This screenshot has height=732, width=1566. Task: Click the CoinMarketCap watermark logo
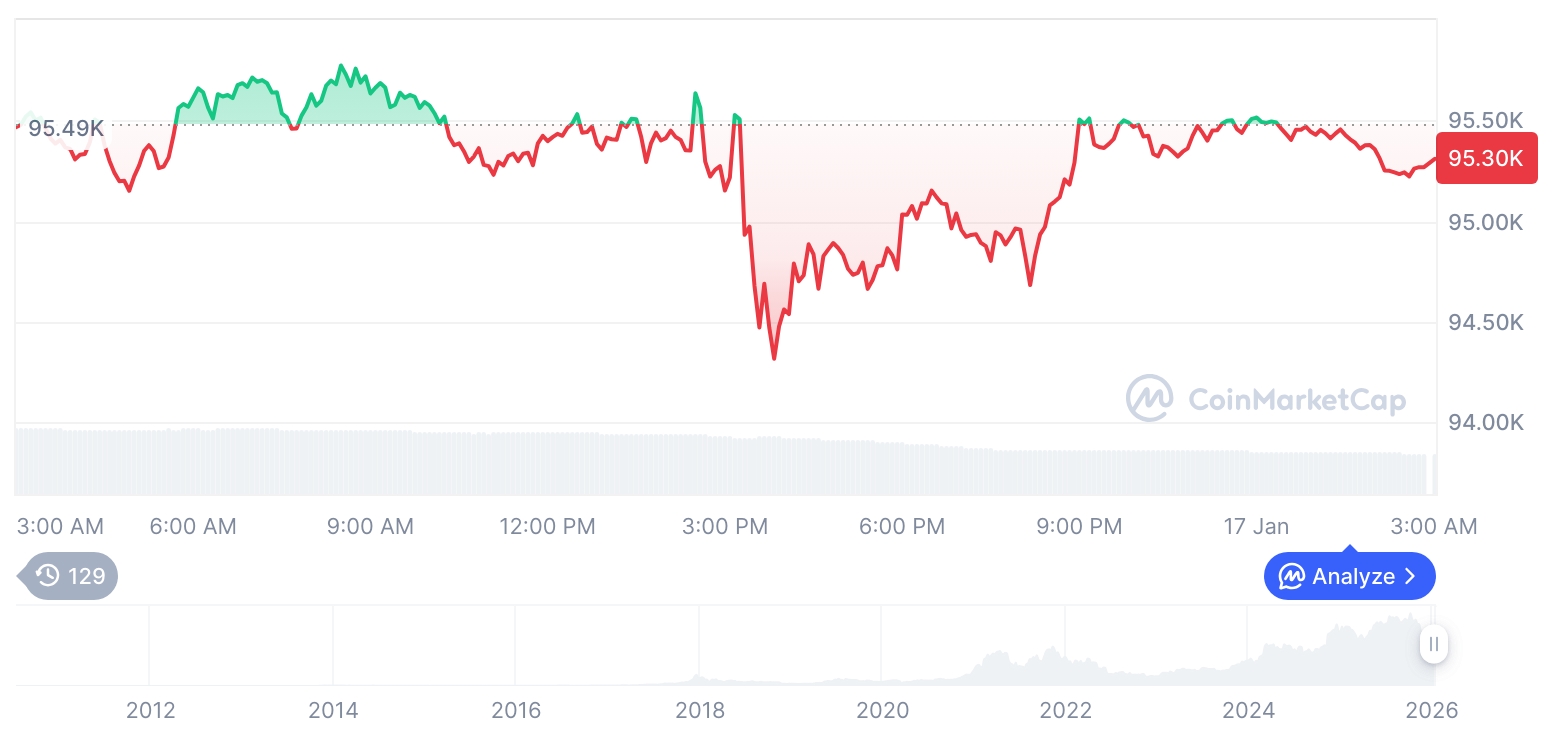1149,399
